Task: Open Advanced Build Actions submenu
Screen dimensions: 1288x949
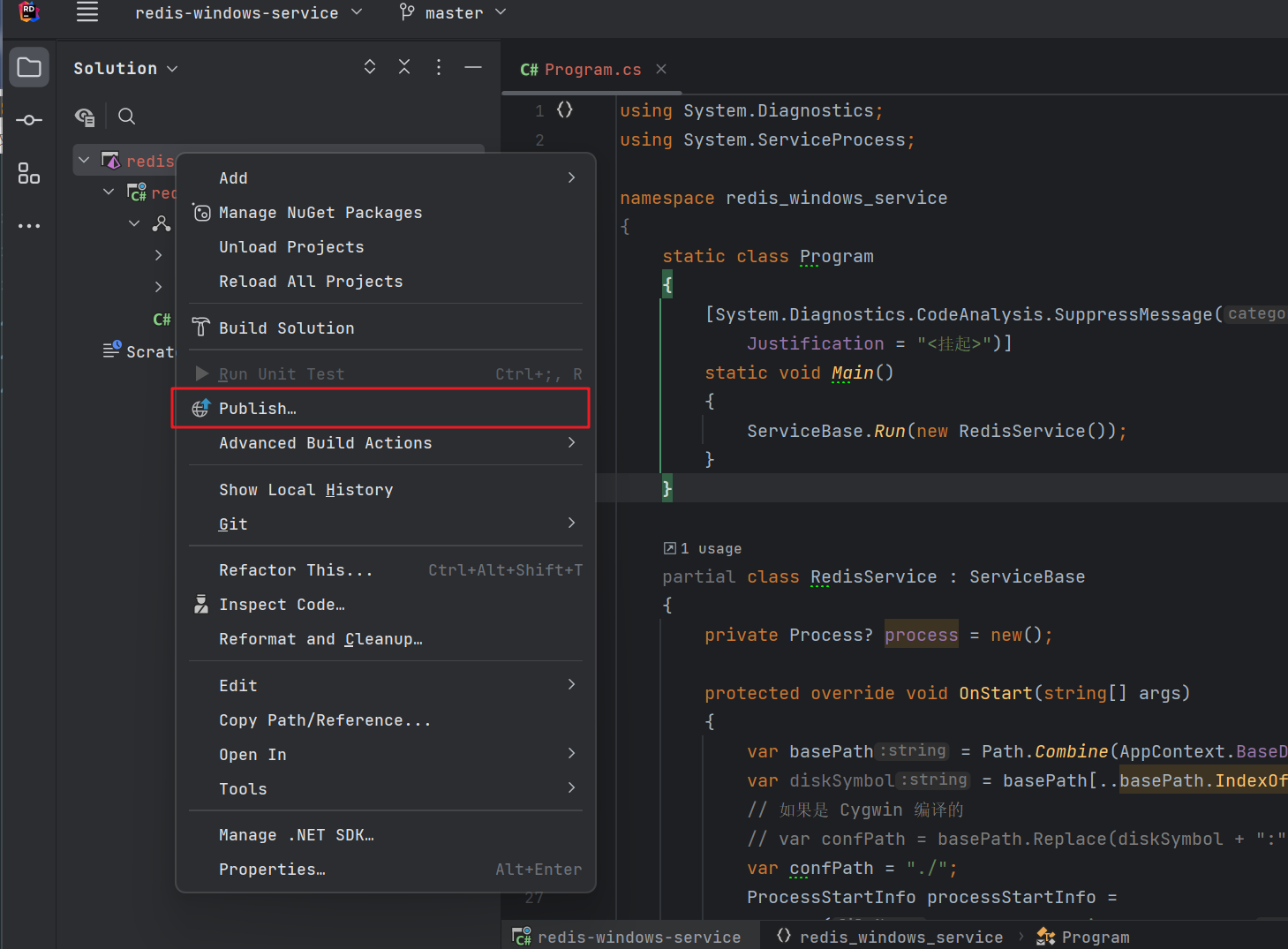Action: (386, 442)
